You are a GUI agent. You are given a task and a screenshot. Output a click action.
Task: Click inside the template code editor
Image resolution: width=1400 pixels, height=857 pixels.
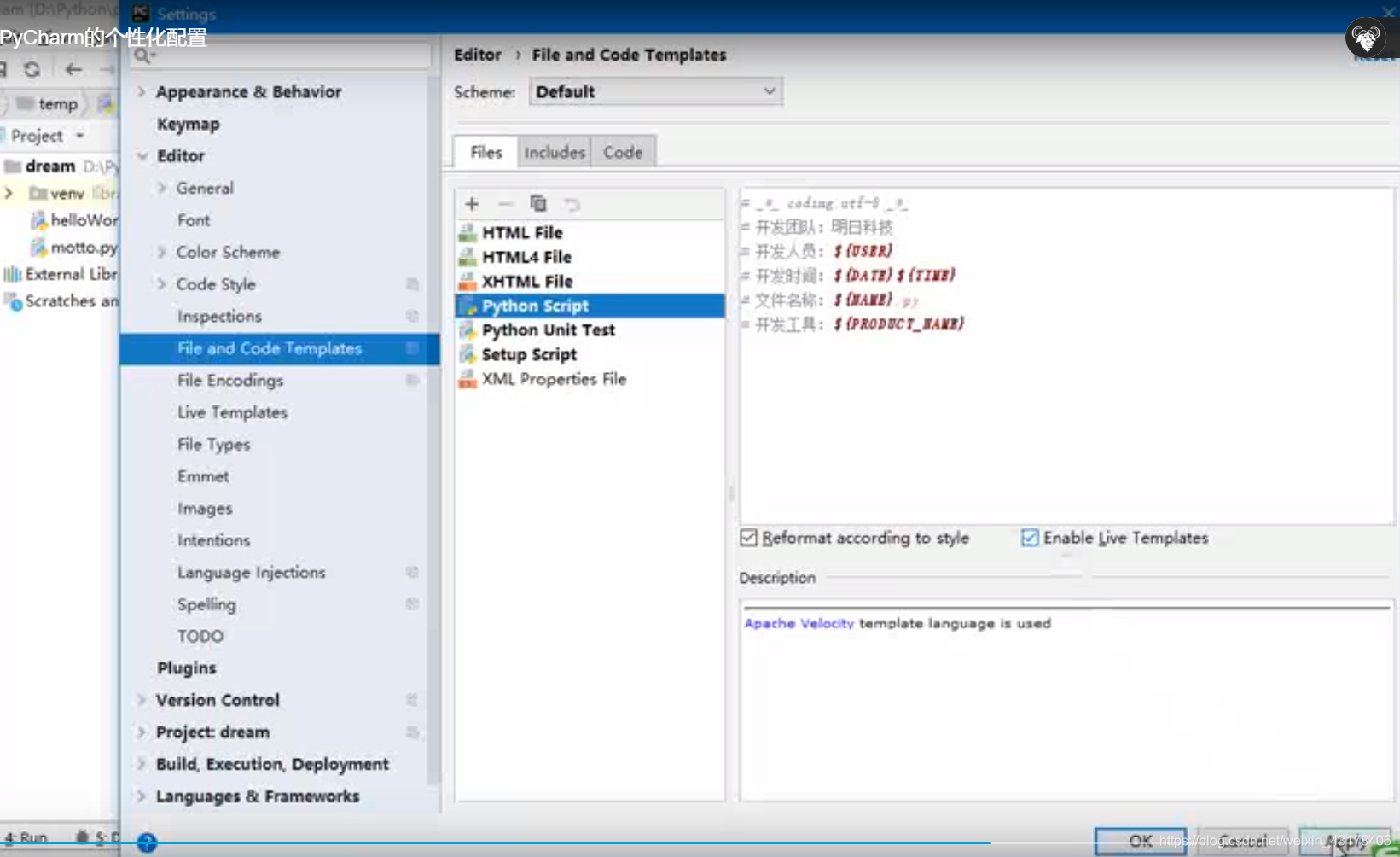point(1066,356)
